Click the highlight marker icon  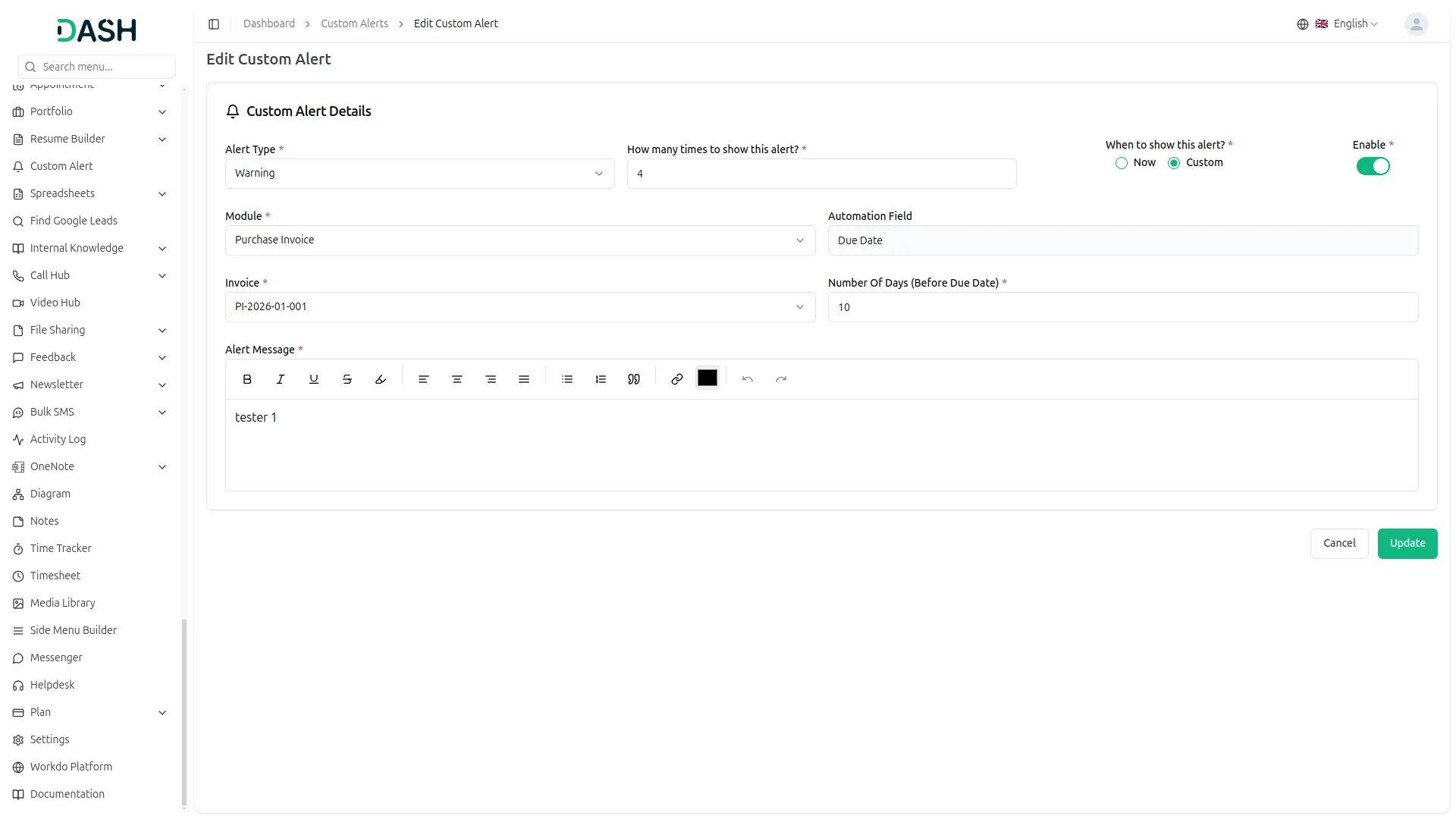coord(381,379)
